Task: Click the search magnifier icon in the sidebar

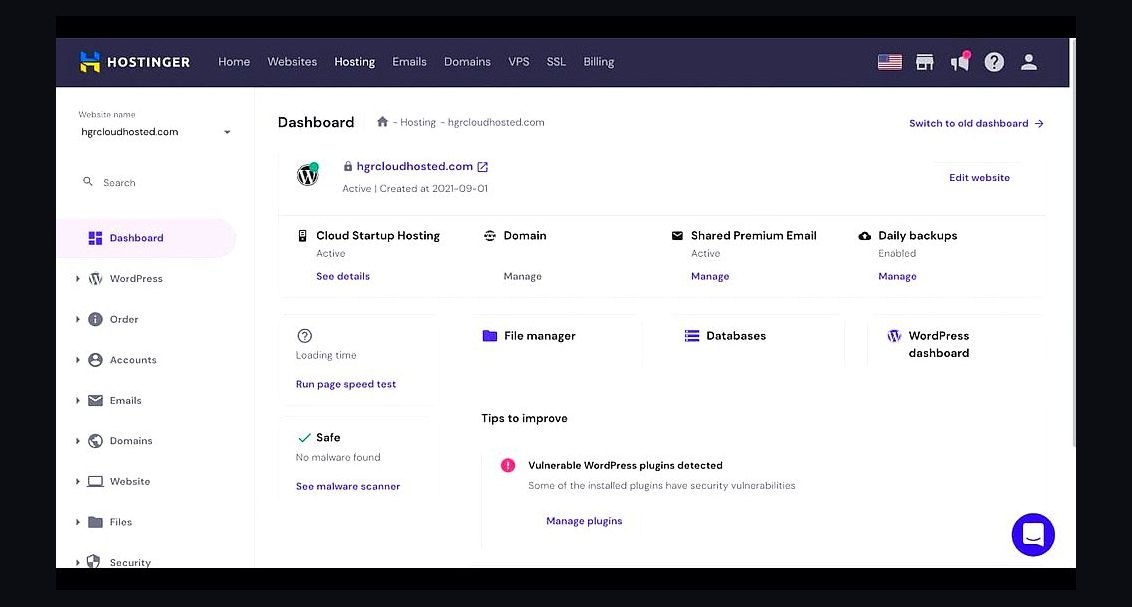Action: (x=87, y=182)
